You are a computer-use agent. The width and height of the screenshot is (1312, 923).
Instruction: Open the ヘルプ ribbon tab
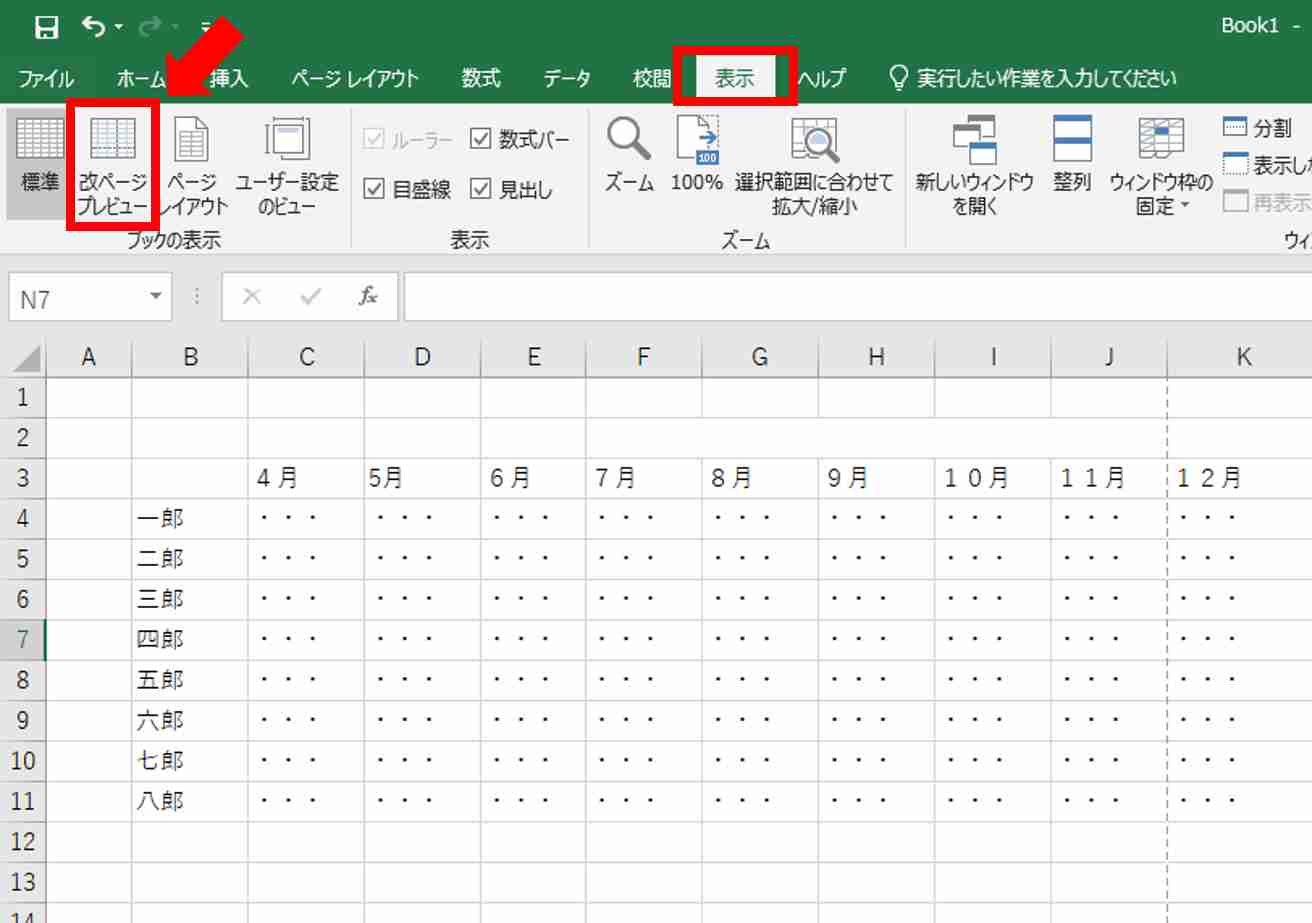point(822,78)
